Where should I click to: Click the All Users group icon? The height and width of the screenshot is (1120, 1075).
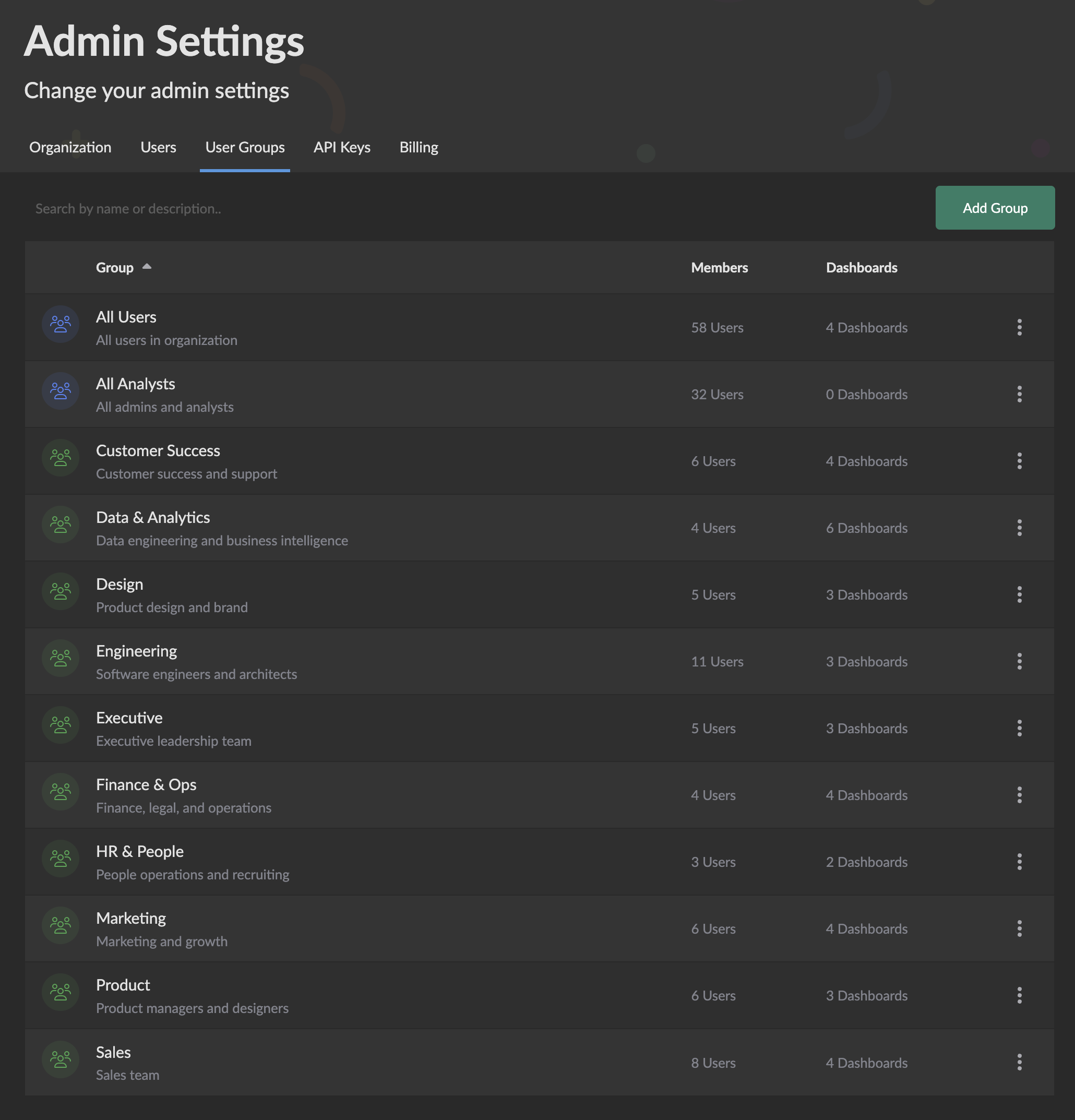click(x=60, y=324)
